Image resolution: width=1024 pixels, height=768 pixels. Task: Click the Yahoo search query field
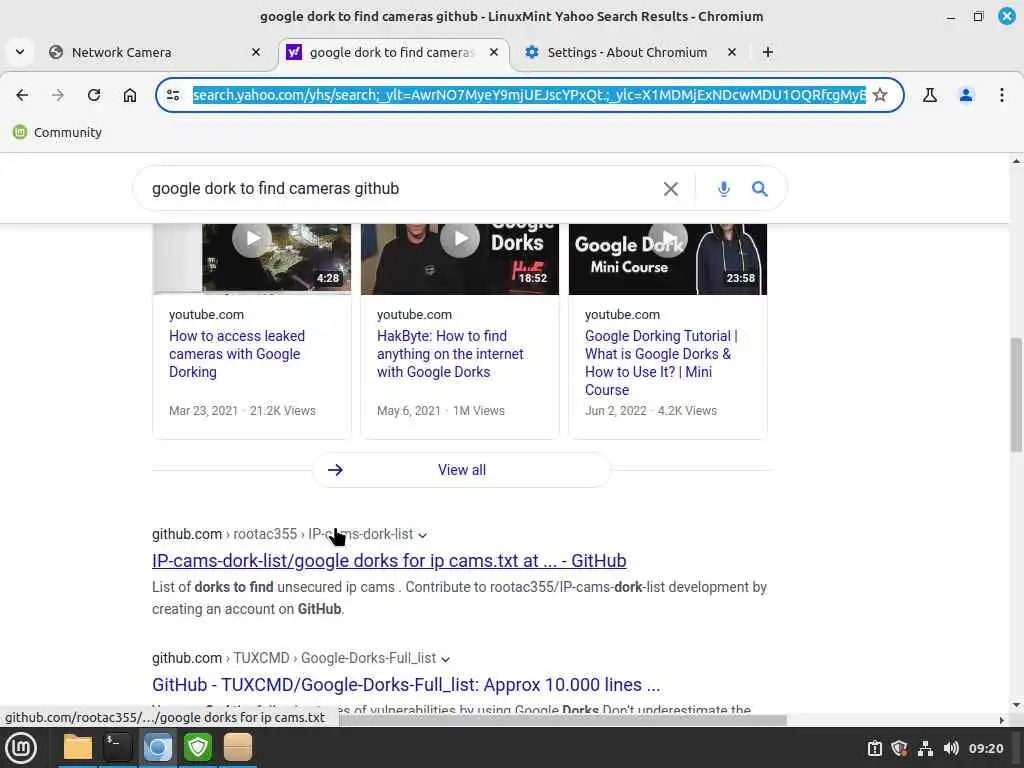(x=405, y=189)
